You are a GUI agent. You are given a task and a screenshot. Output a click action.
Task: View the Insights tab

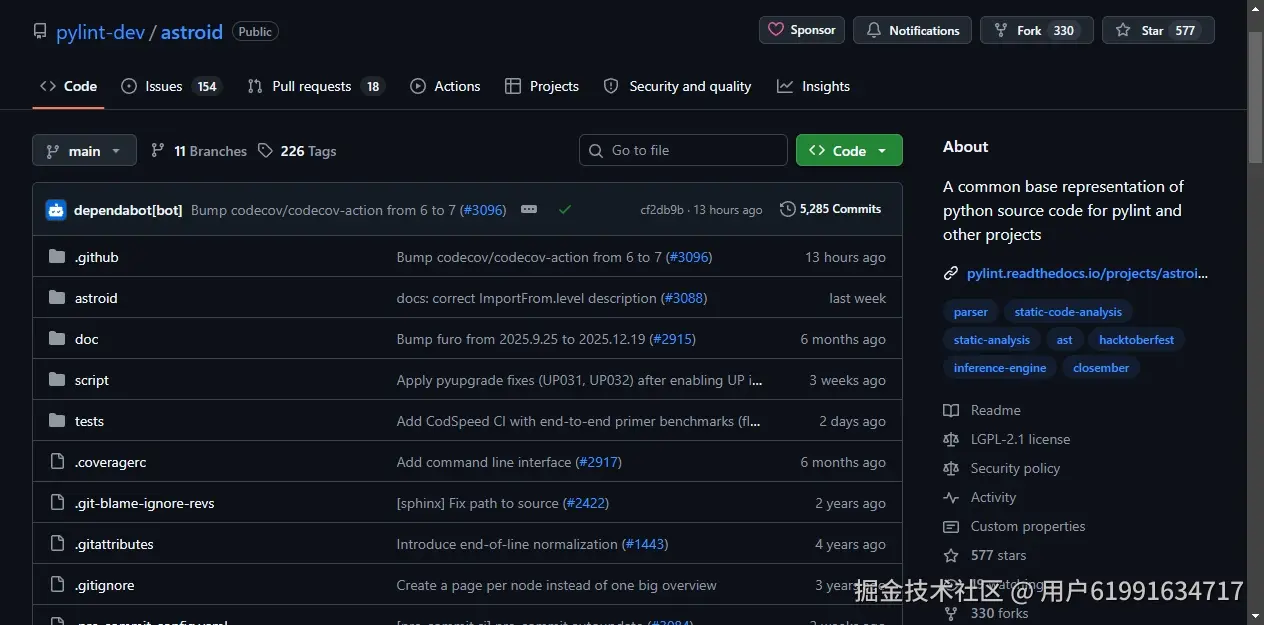point(813,86)
